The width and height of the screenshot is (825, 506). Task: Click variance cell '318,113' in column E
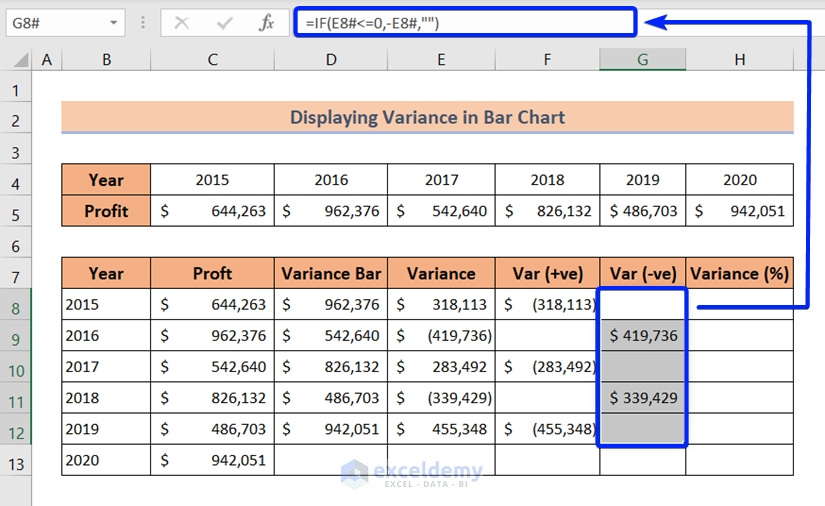(x=441, y=305)
